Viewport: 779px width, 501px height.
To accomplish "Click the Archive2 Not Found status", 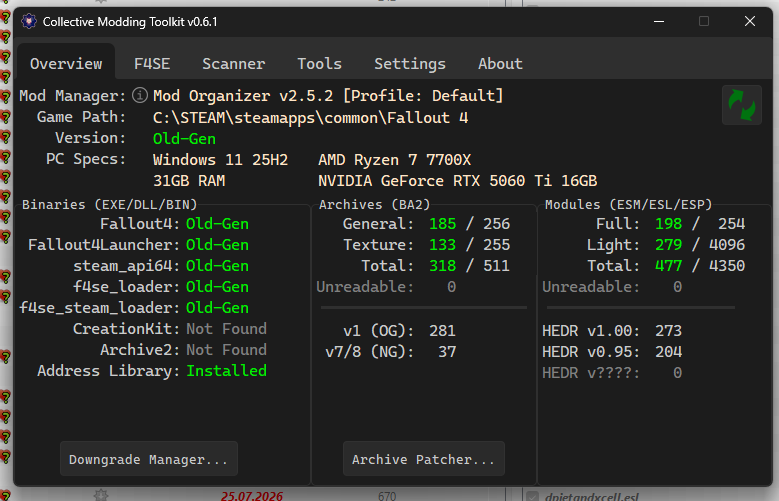I will point(226,349).
